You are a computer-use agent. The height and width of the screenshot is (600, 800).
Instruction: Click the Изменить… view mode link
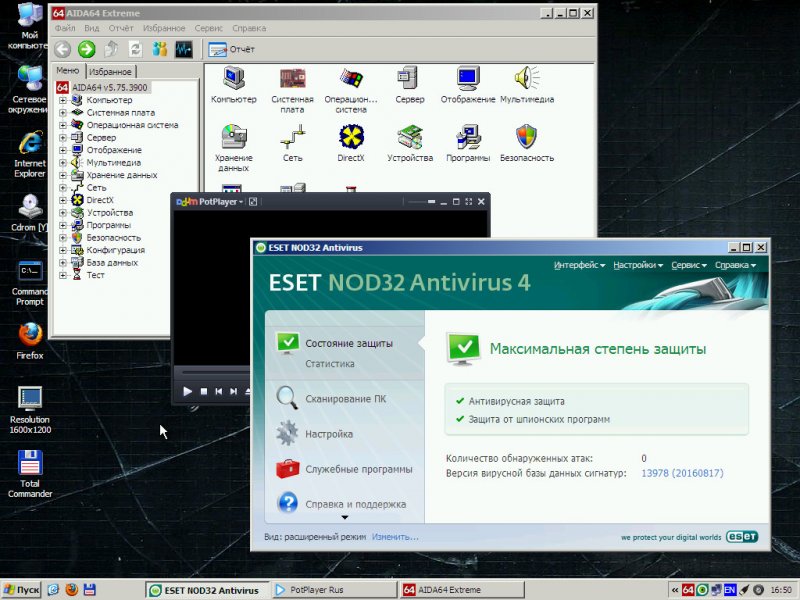[395, 537]
